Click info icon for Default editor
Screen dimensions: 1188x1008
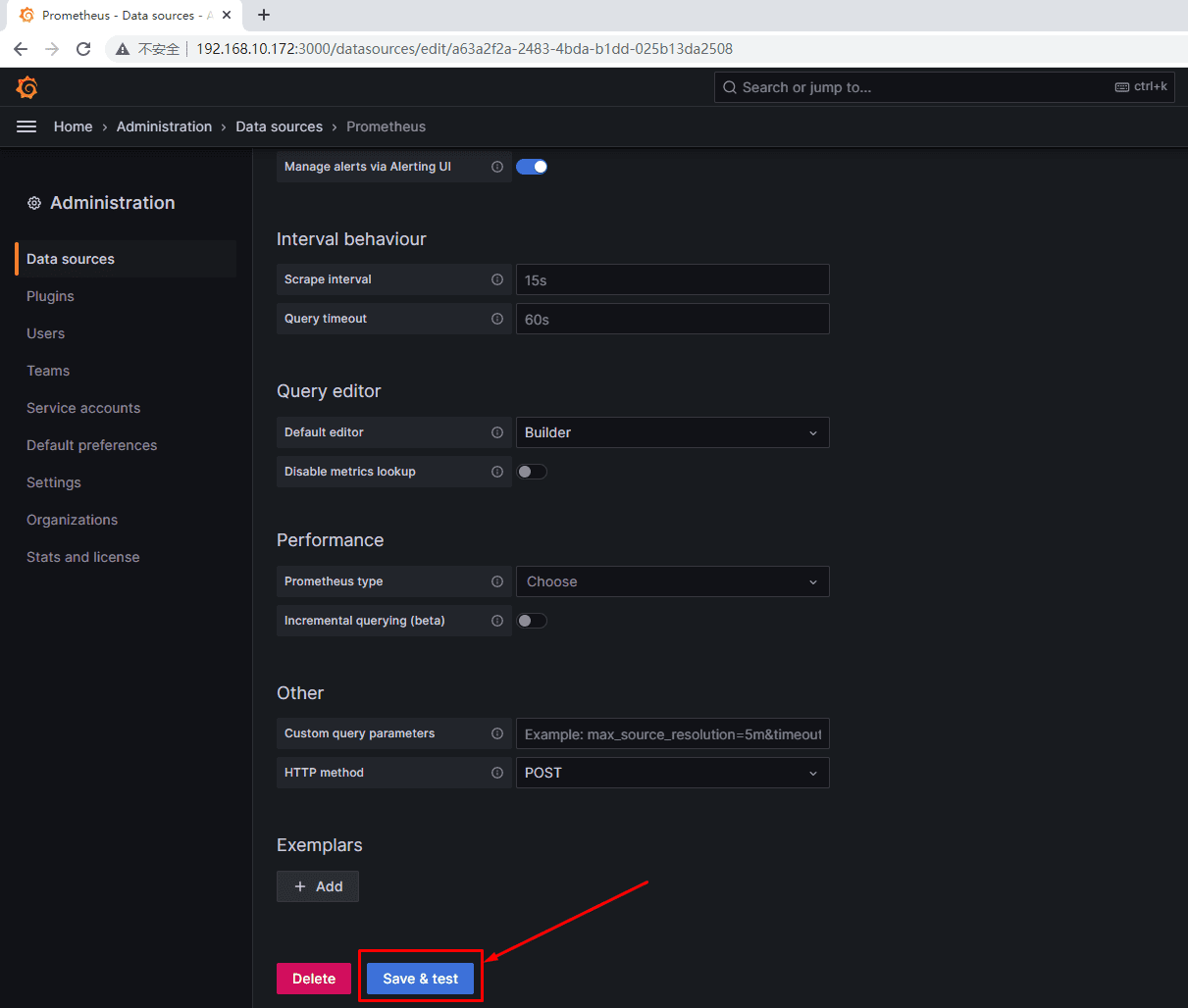click(x=497, y=432)
